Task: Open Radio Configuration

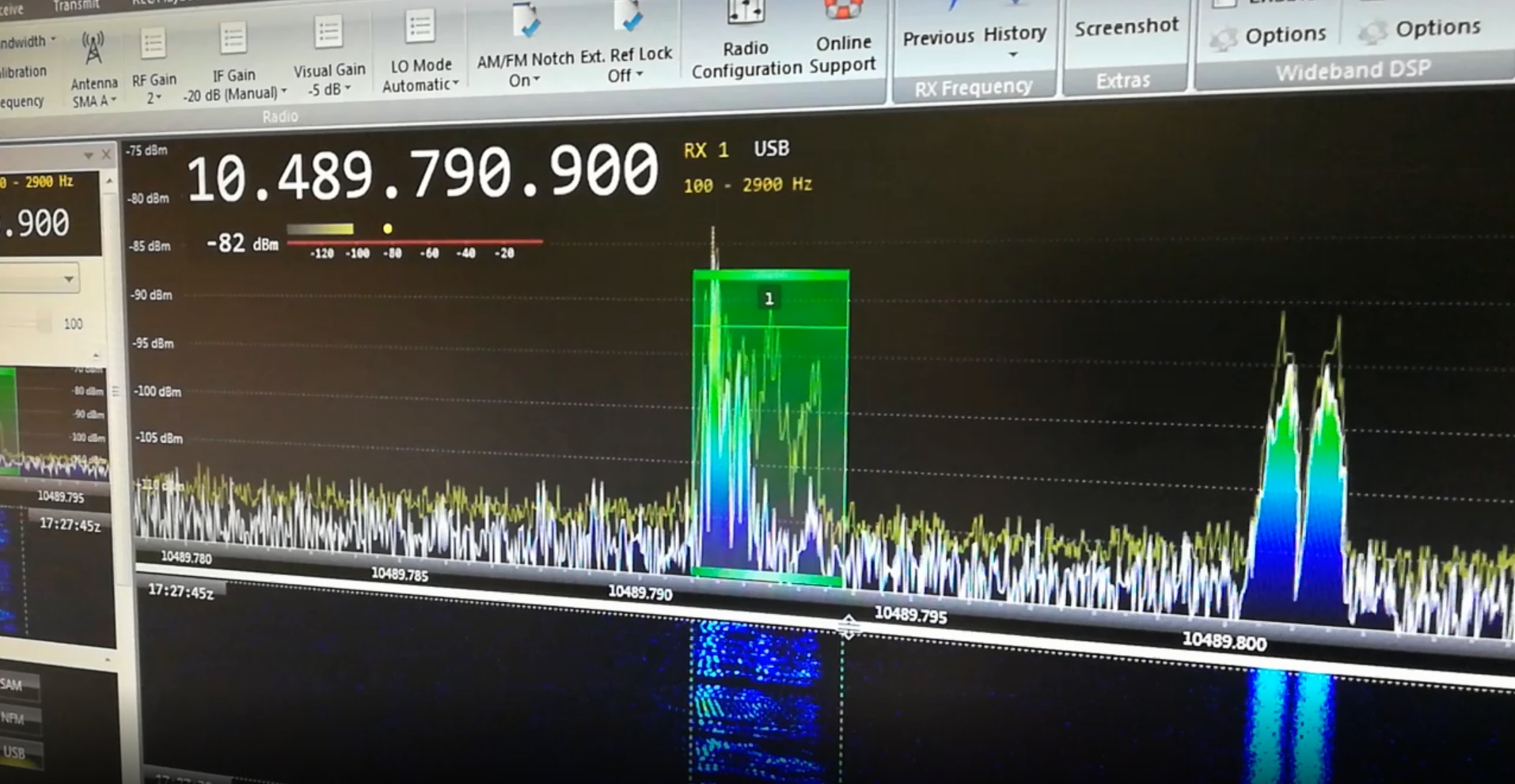Action: click(746, 40)
